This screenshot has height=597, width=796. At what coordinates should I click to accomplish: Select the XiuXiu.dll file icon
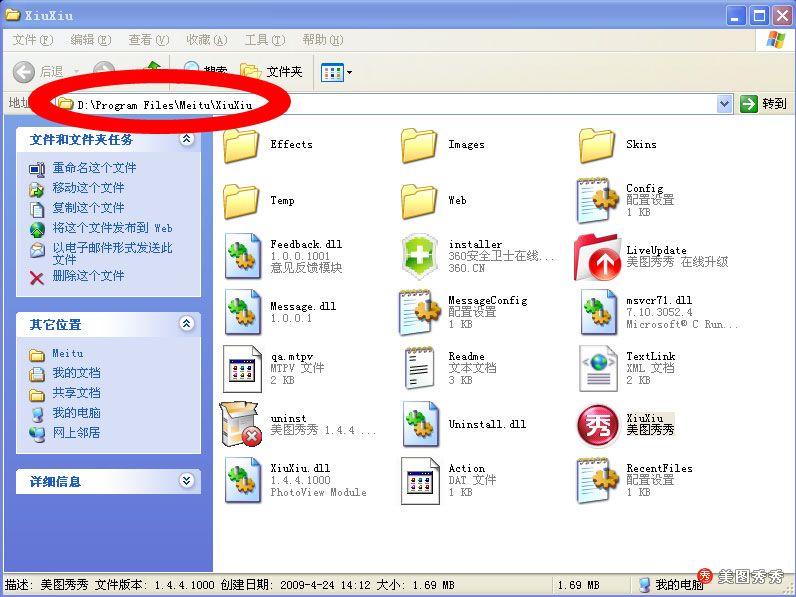click(243, 480)
